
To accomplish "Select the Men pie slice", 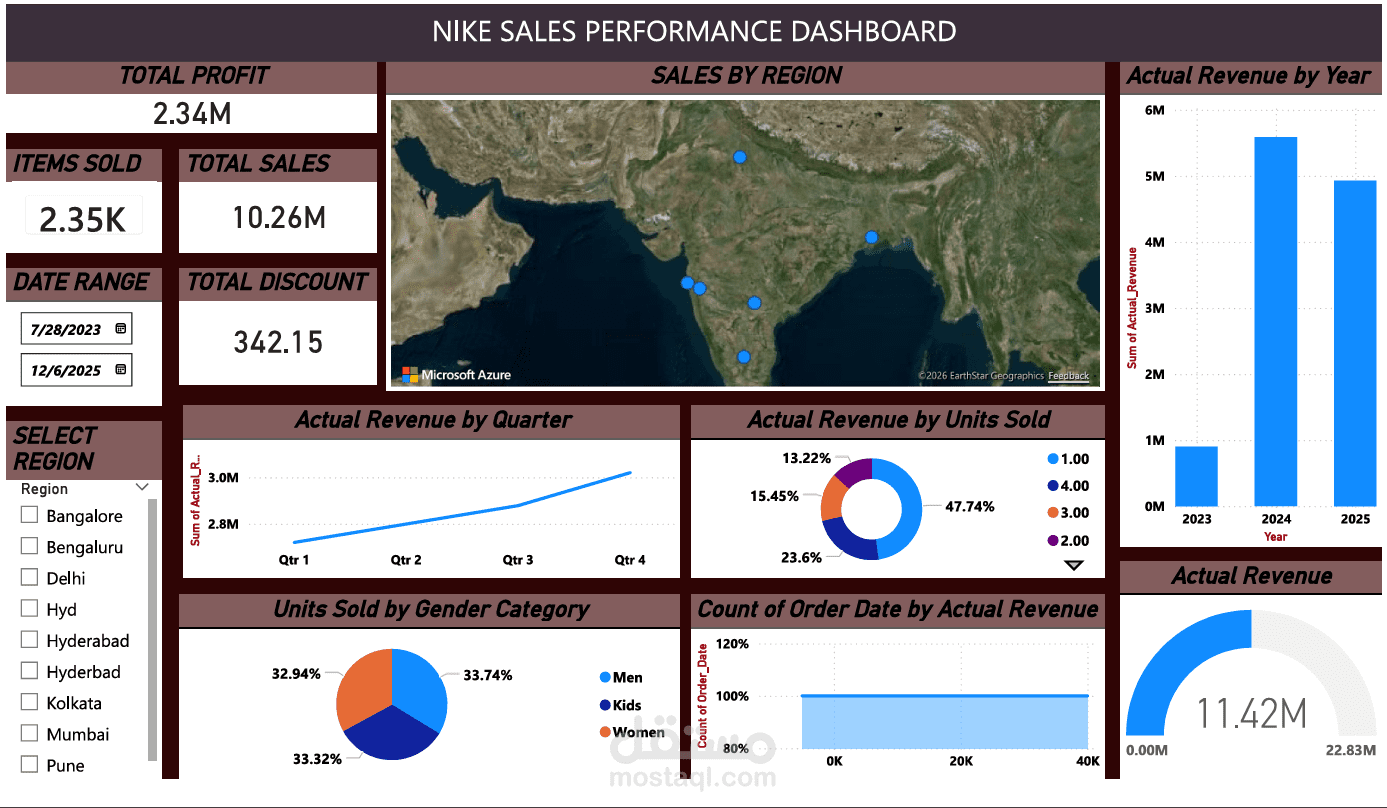I will click(x=420, y=690).
